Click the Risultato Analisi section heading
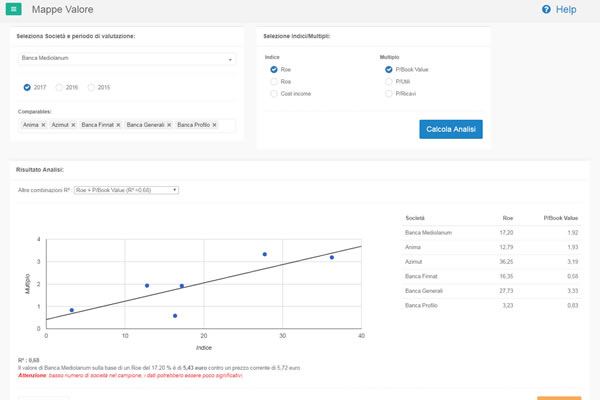Viewport: 600px width, 400px height. click(x=40, y=170)
